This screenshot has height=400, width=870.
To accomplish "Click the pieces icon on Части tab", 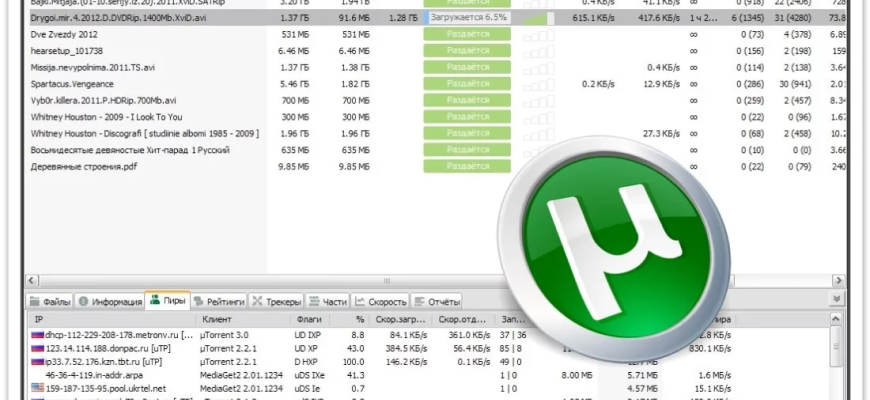I will [x=314, y=302].
